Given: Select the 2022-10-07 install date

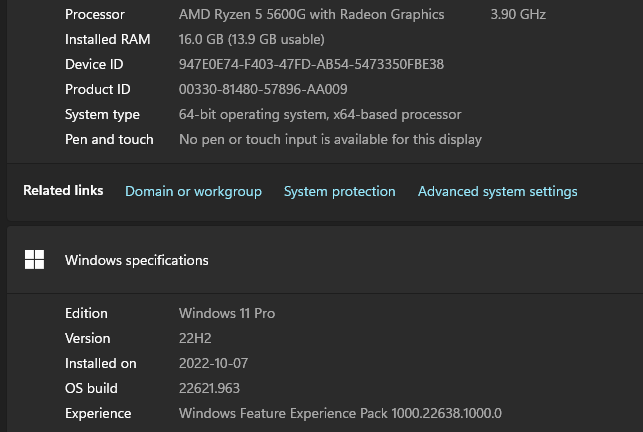Looking at the screenshot, I should point(213,363).
